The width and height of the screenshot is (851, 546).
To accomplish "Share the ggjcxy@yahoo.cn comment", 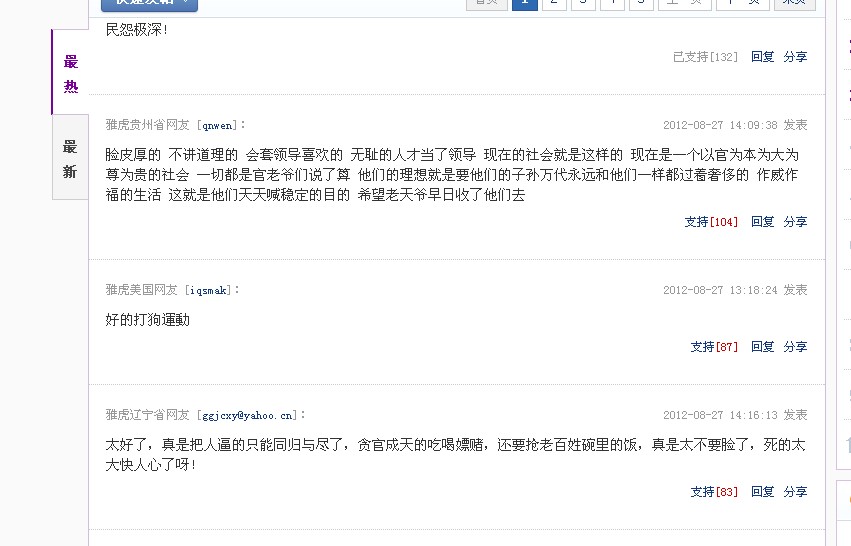I will 795,491.
